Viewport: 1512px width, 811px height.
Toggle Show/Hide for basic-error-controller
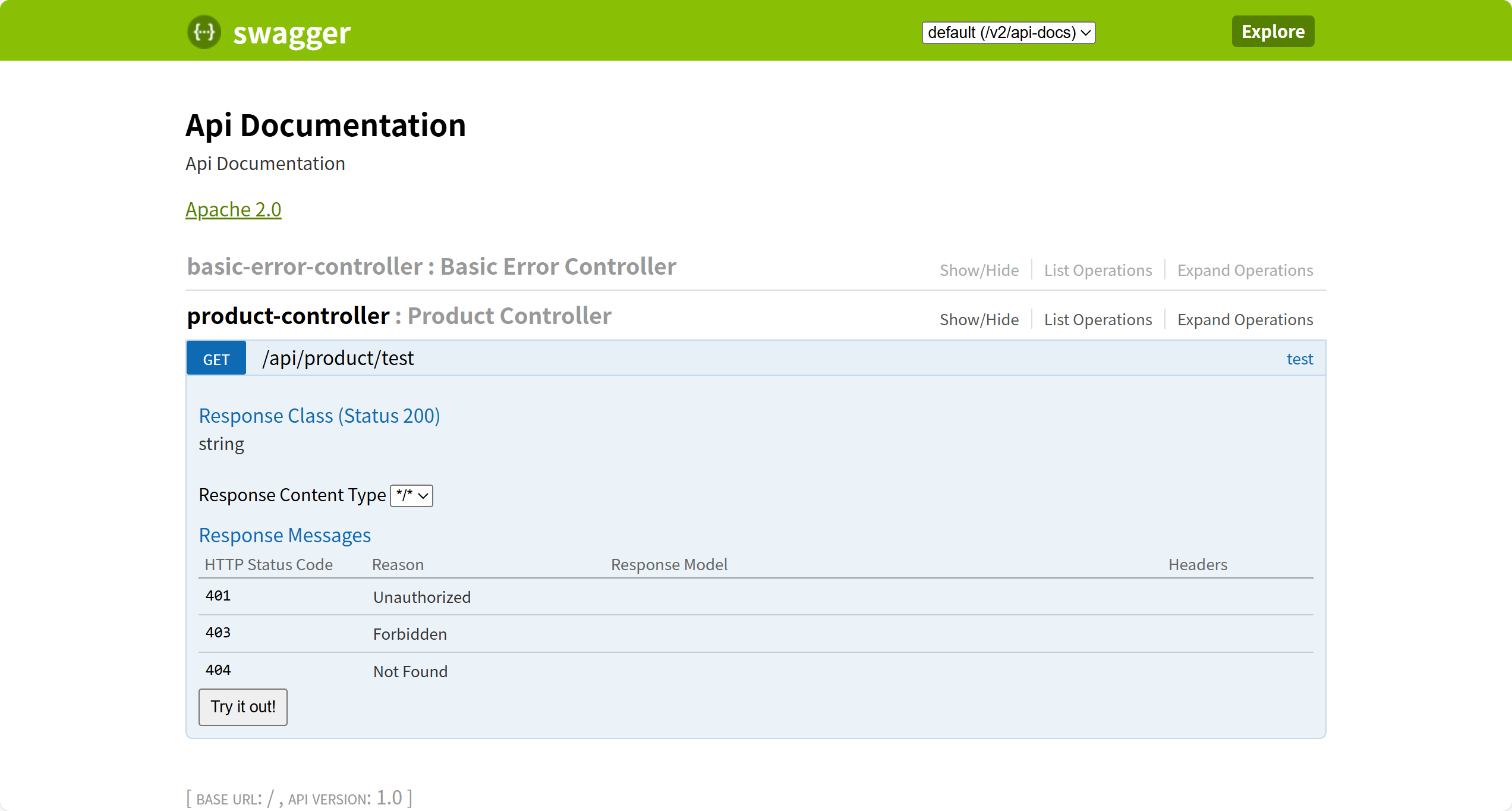click(979, 271)
